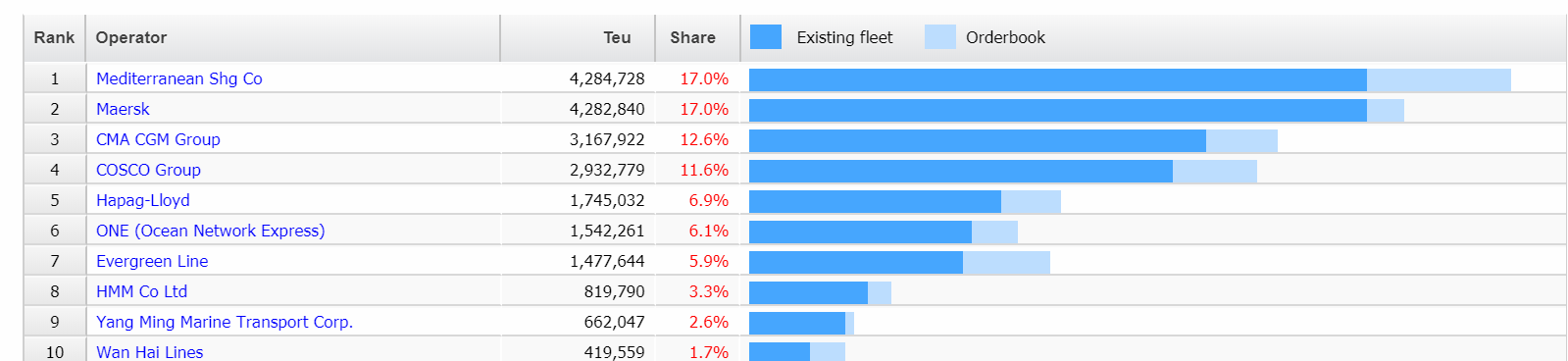
Task: Click the Maersk existing fleet bar
Action: point(1058,110)
